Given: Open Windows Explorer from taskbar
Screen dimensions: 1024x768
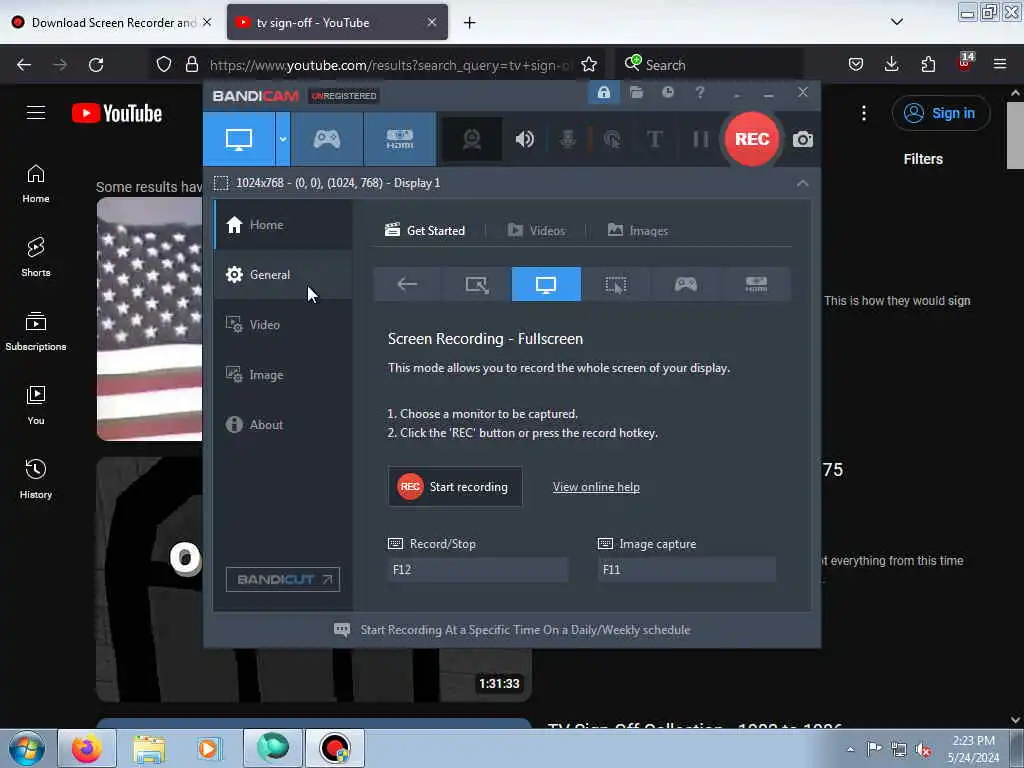Looking at the screenshot, I should (149, 748).
